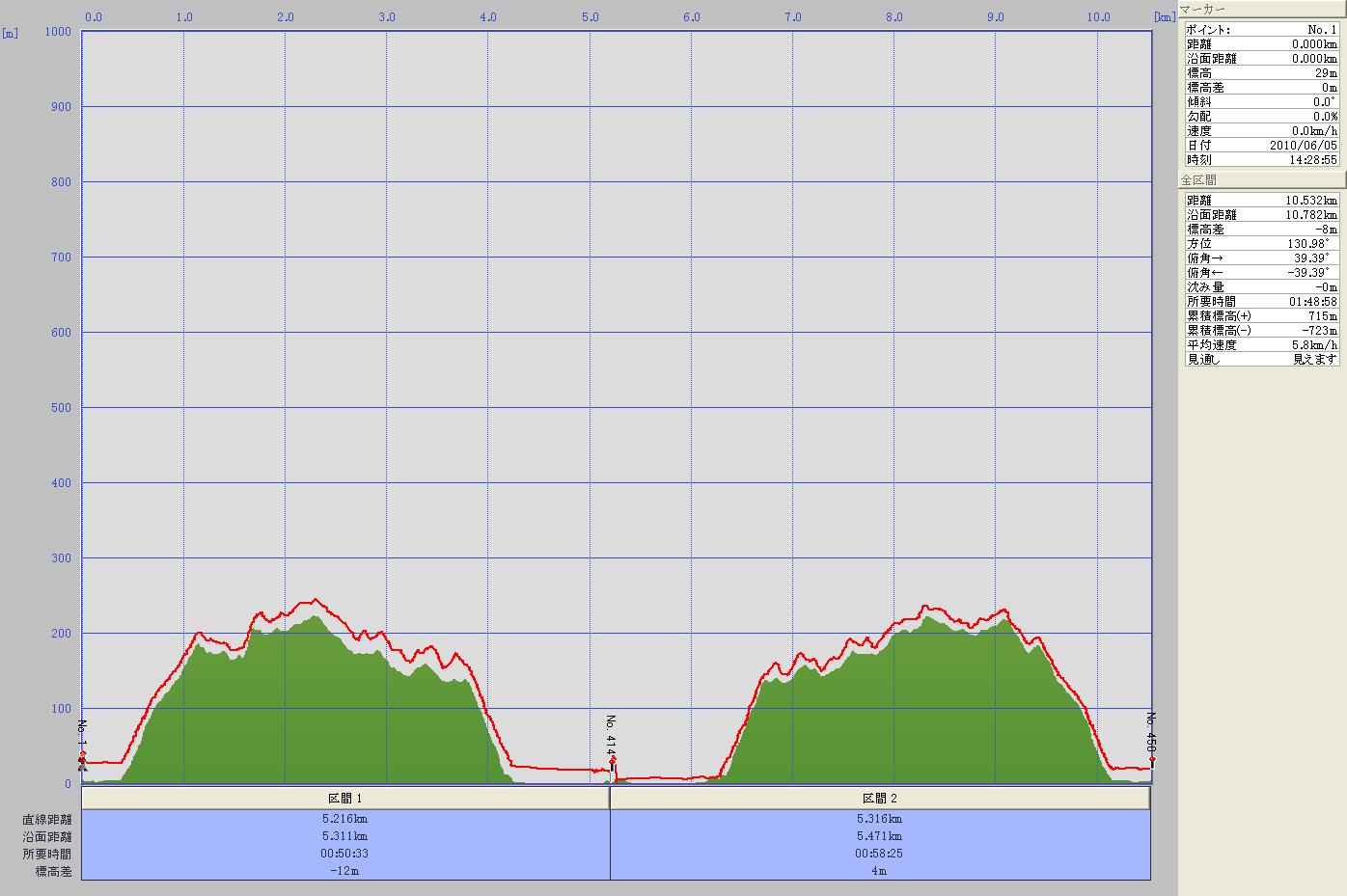This screenshot has width=1347, height=896.
Task: Select the No. 1 start marker on profile
Action: [x=83, y=761]
